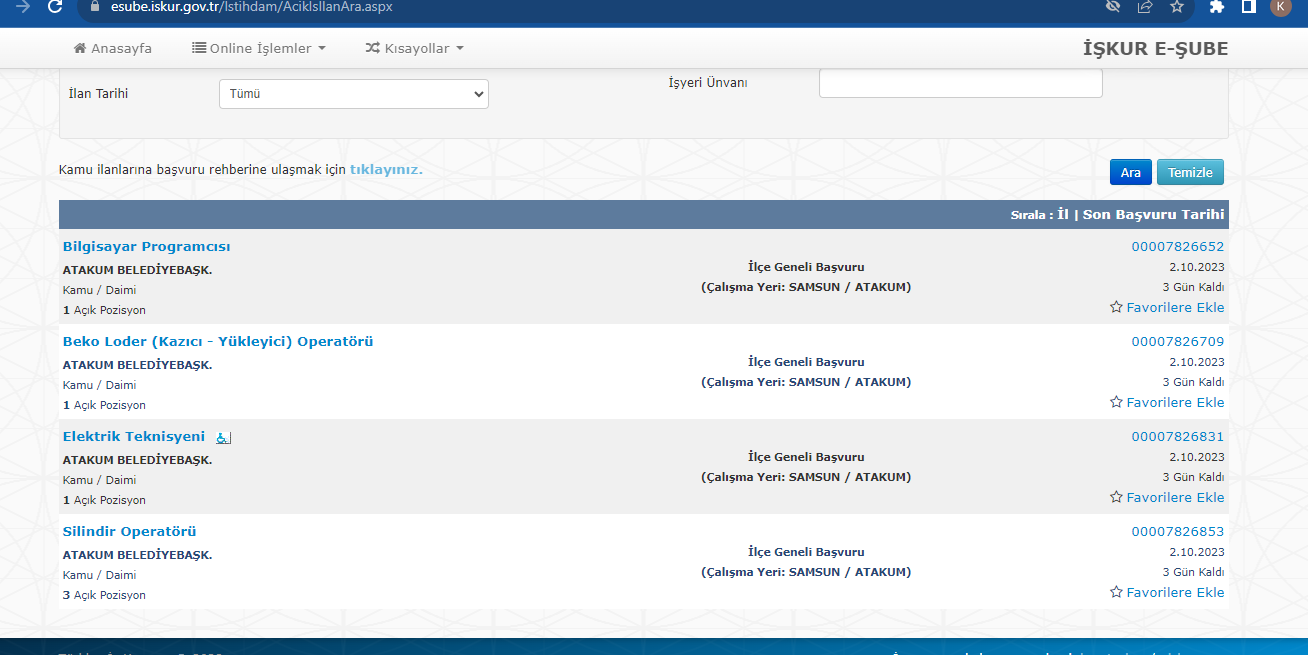
Task: Add Beko Loder listing via Favorilere Ekle
Action: pos(1175,402)
